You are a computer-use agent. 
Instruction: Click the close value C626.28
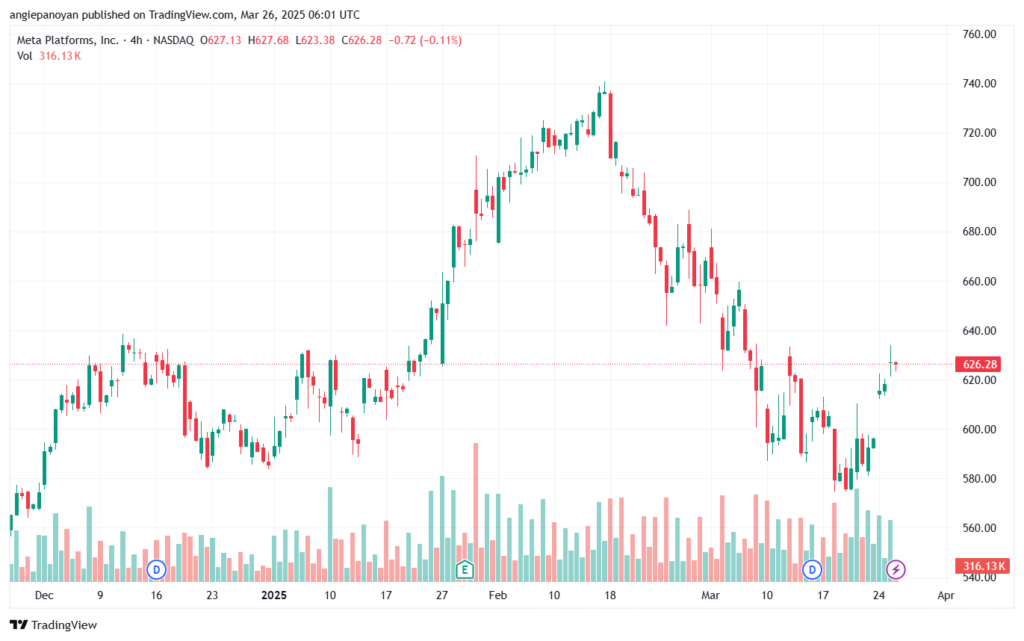click(361, 40)
